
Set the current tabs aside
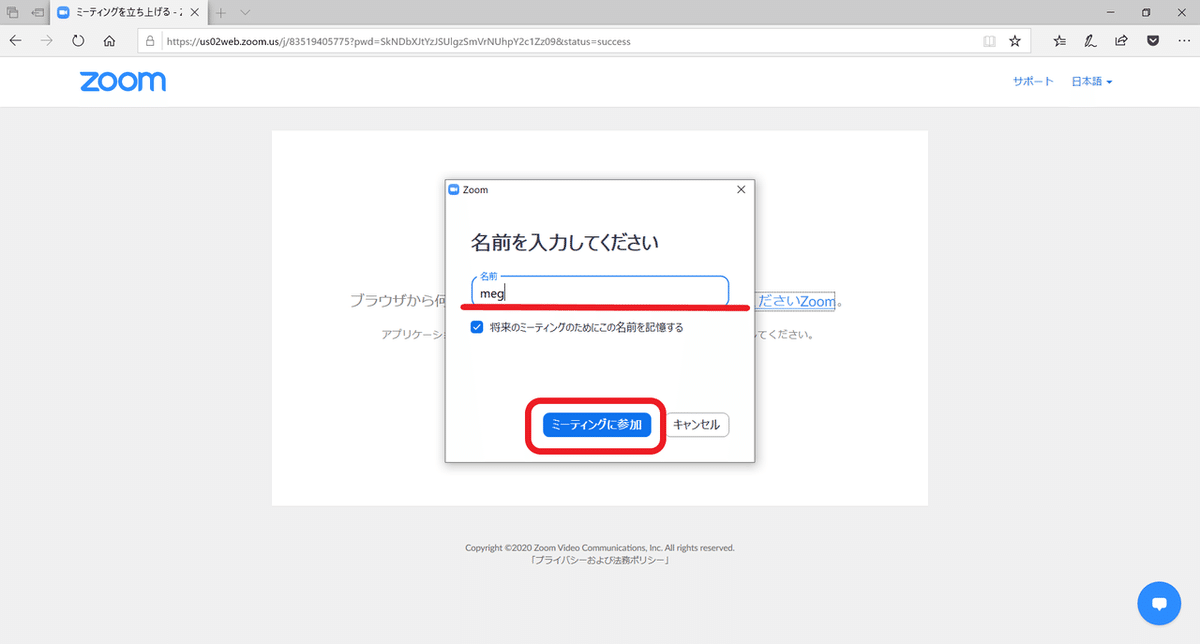[x=12, y=13]
